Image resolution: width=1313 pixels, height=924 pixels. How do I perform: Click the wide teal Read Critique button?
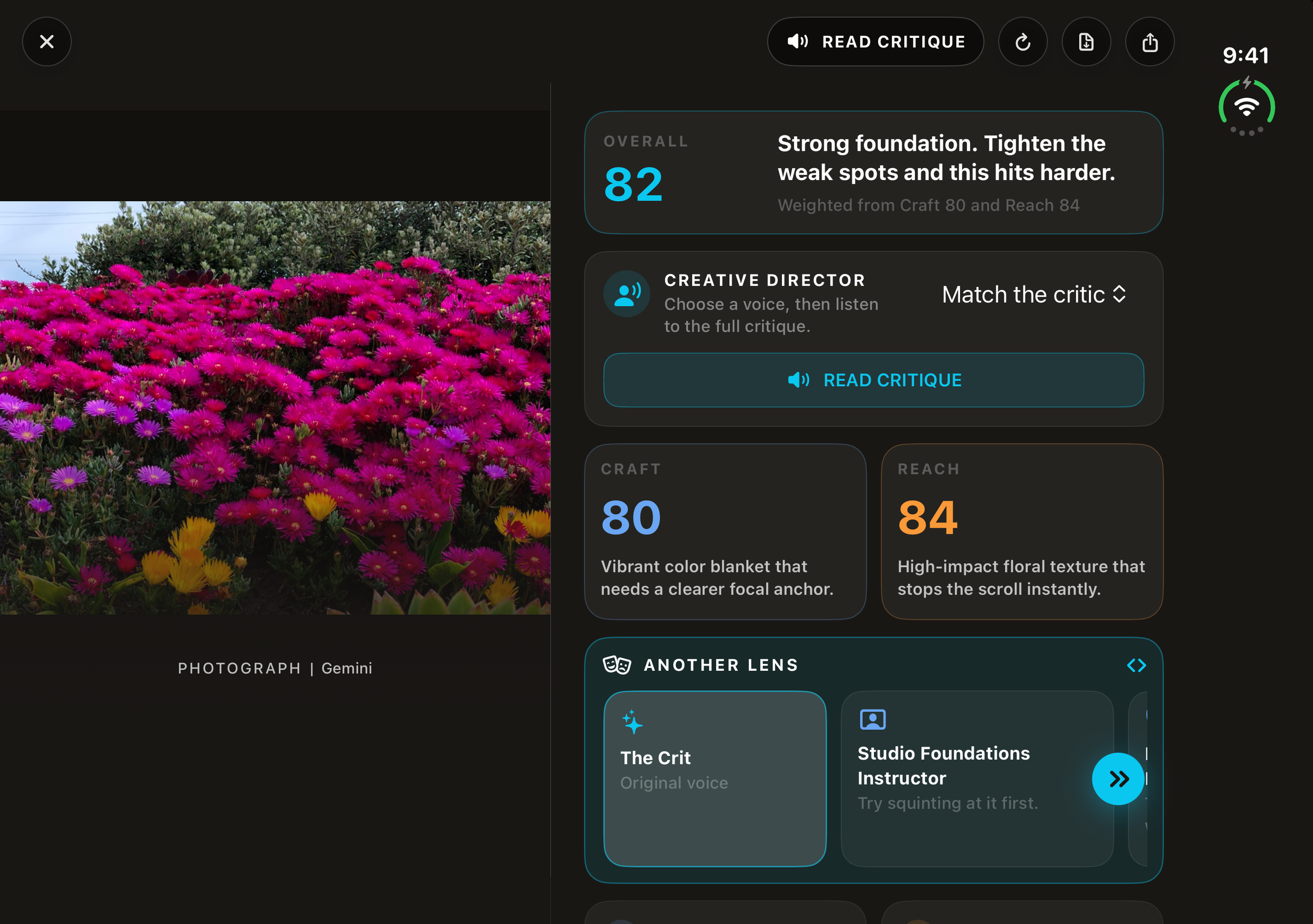[x=874, y=380]
